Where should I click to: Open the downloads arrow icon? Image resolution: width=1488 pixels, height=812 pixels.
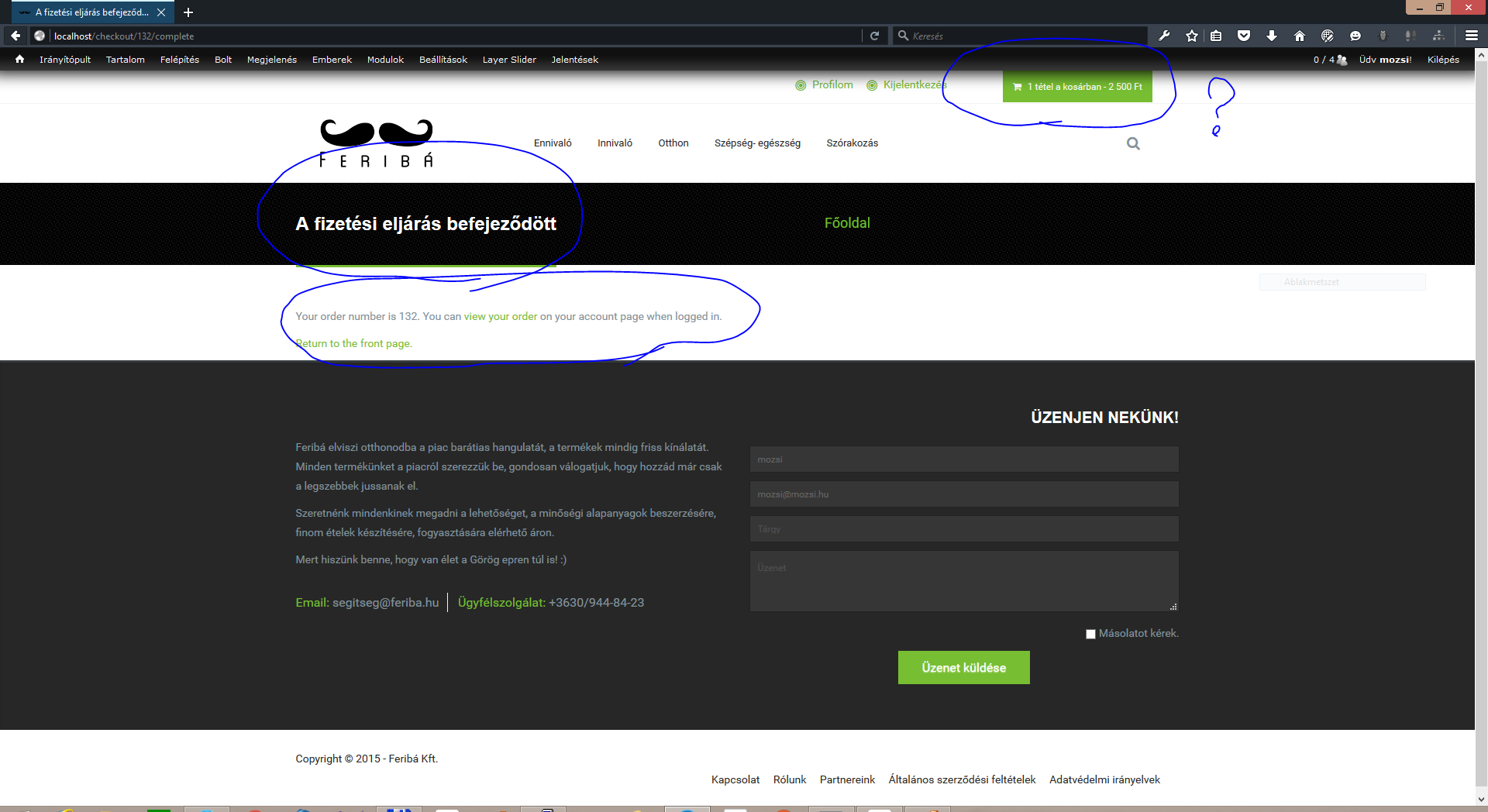pos(1272,36)
